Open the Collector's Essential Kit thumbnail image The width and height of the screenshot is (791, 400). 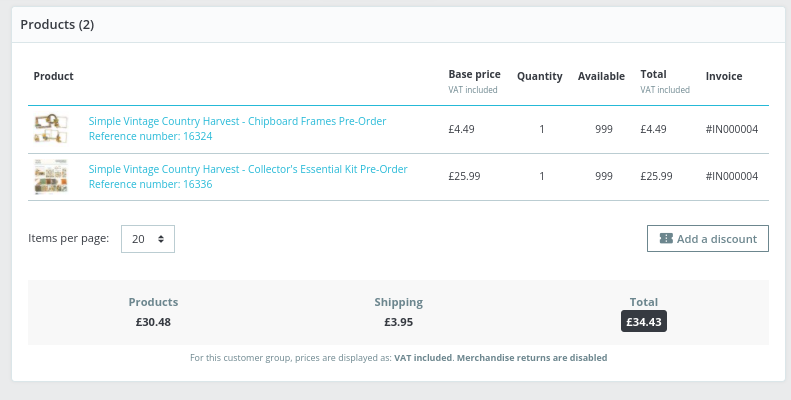tap(50, 176)
